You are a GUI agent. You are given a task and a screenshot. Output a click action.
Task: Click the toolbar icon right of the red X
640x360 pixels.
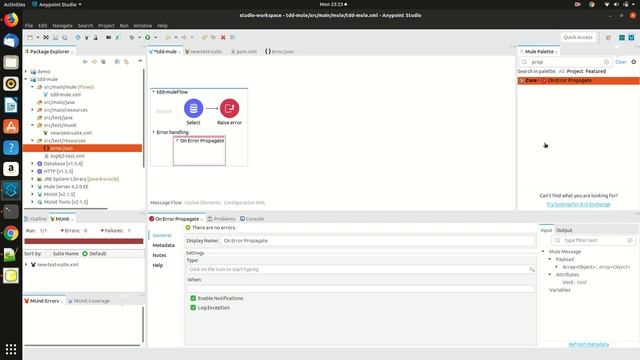233,38
